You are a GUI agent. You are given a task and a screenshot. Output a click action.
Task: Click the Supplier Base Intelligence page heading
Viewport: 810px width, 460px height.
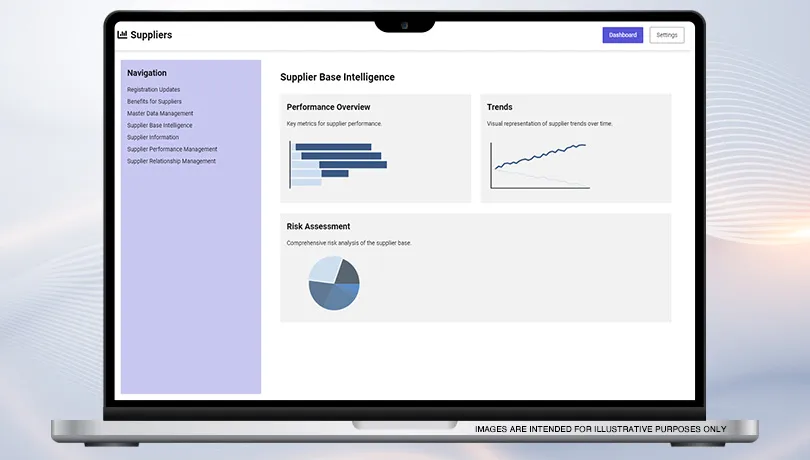[x=337, y=77]
